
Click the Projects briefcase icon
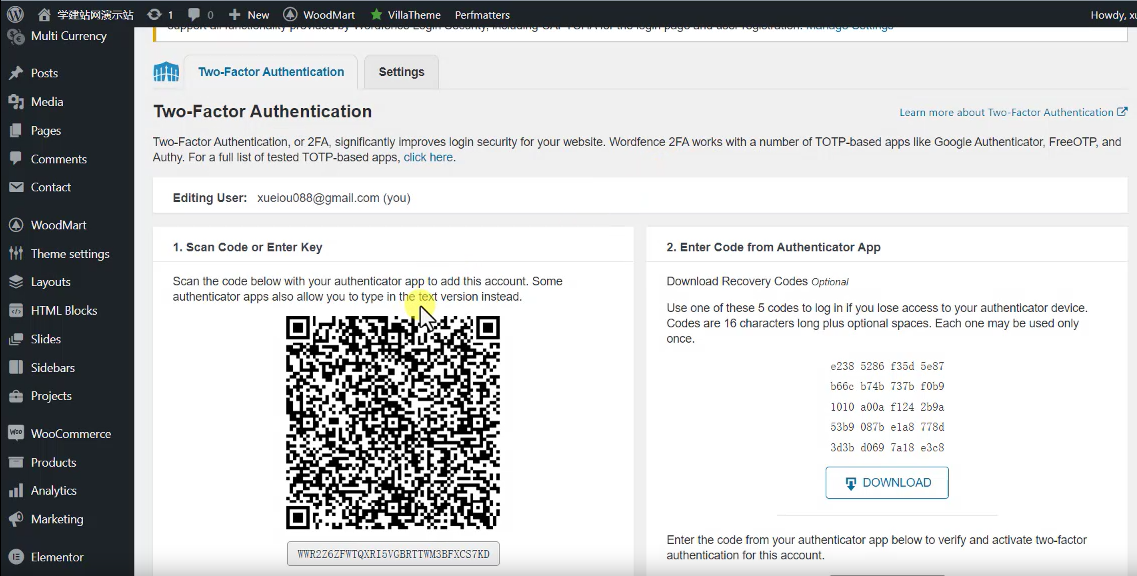pos(15,396)
